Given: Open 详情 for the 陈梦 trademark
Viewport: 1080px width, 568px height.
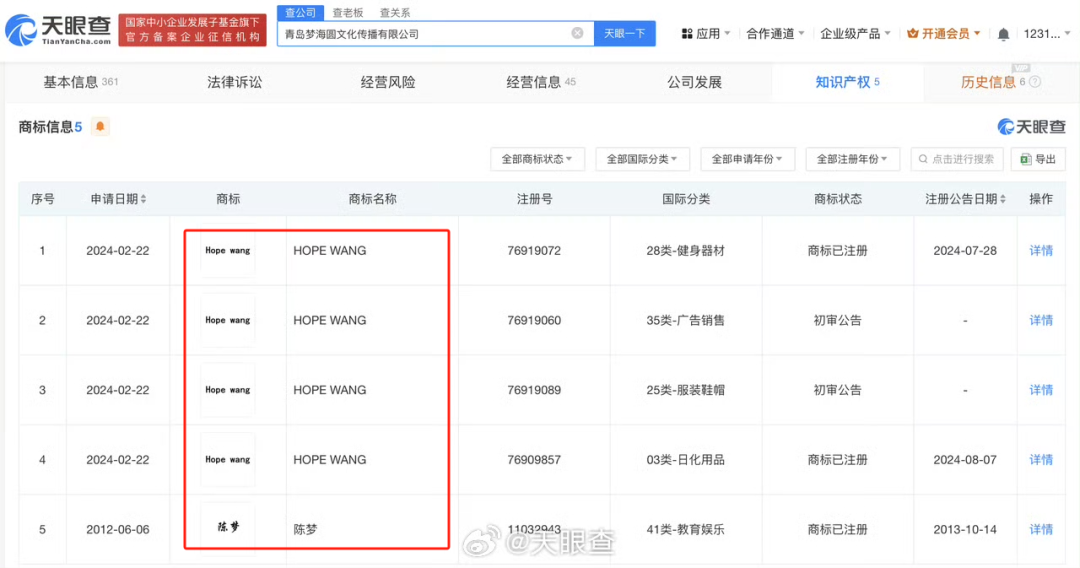Looking at the screenshot, I should [x=1041, y=529].
